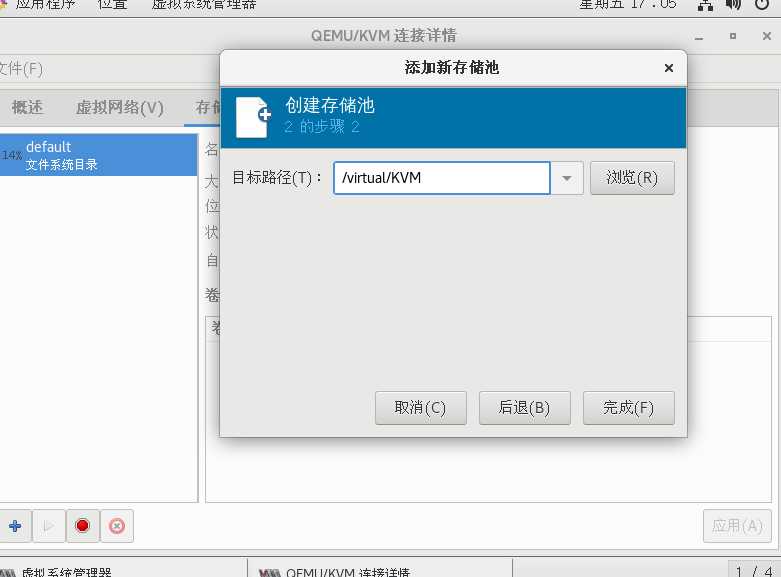This screenshot has width=781, height=577.
Task: Click the power icon in top bar
Action: [x=762, y=5]
